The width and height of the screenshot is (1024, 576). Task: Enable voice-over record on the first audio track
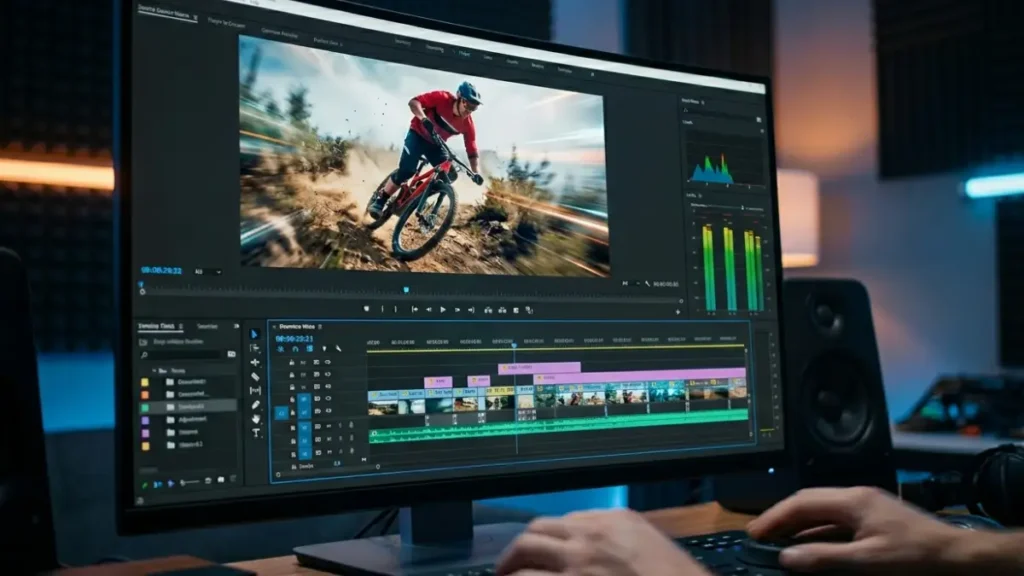(x=351, y=425)
